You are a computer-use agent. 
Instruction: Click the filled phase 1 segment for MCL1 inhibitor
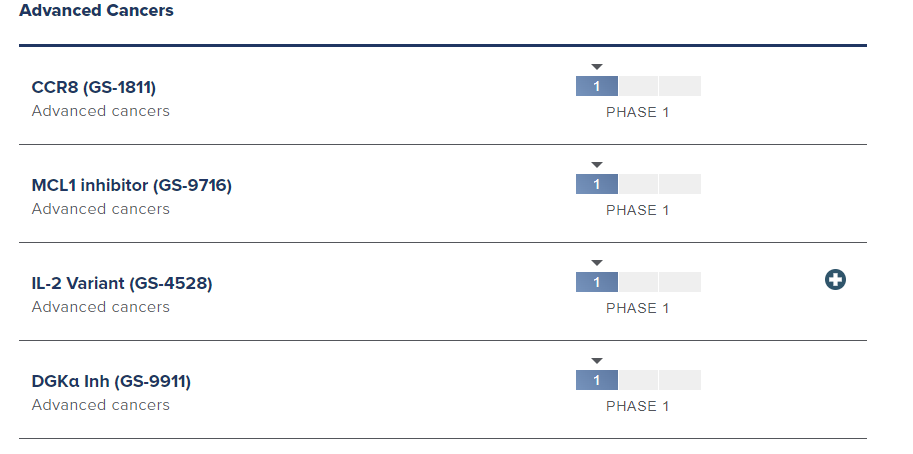(x=597, y=184)
